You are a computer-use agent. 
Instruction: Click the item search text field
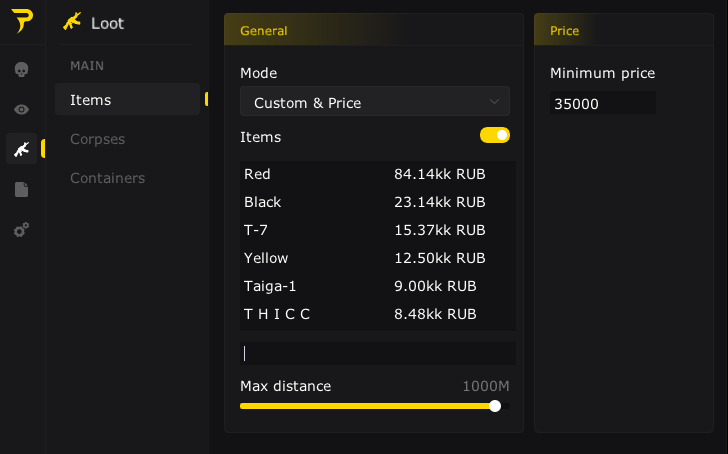click(377, 353)
